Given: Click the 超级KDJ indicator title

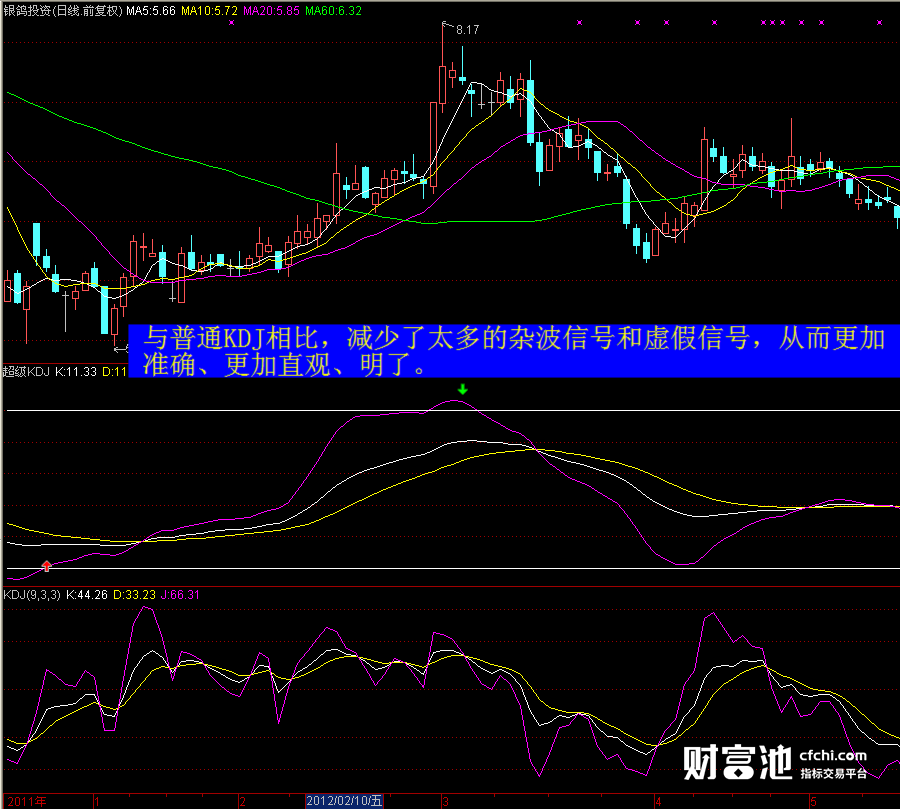Looking at the screenshot, I should click(x=26, y=371).
